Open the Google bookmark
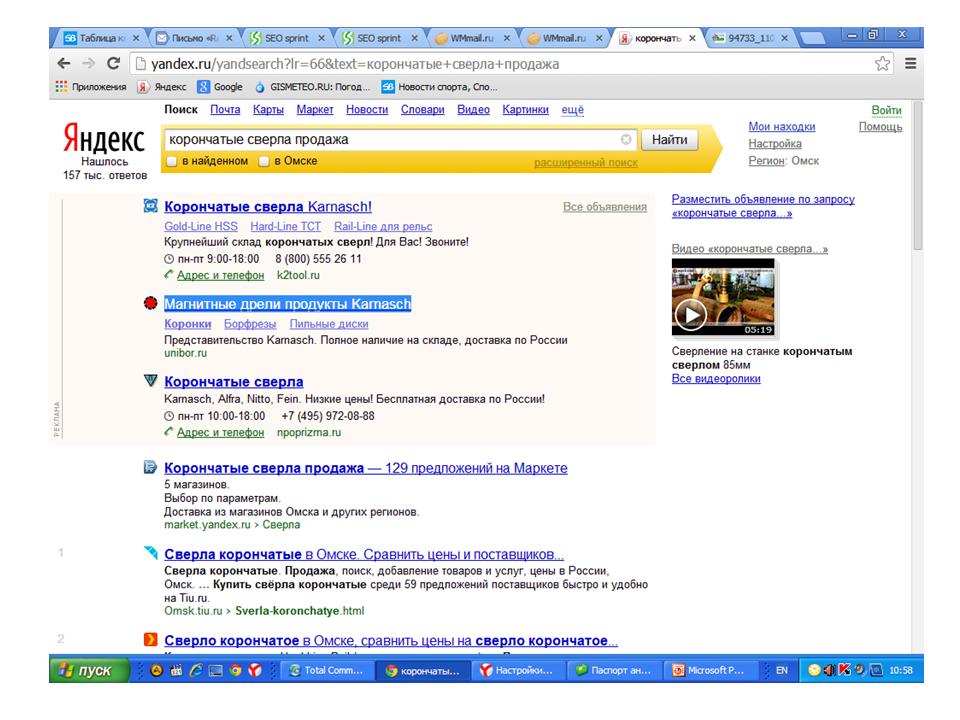 coord(220,87)
